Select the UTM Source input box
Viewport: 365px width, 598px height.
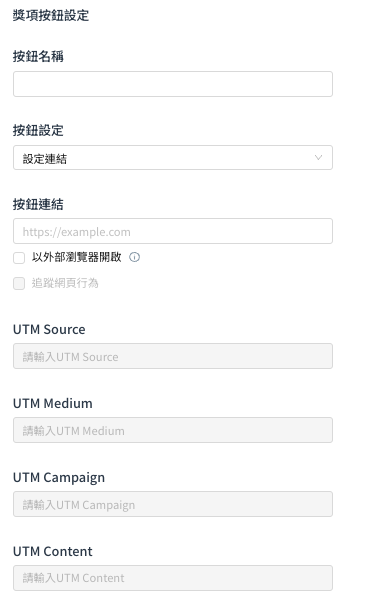tap(173, 356)
